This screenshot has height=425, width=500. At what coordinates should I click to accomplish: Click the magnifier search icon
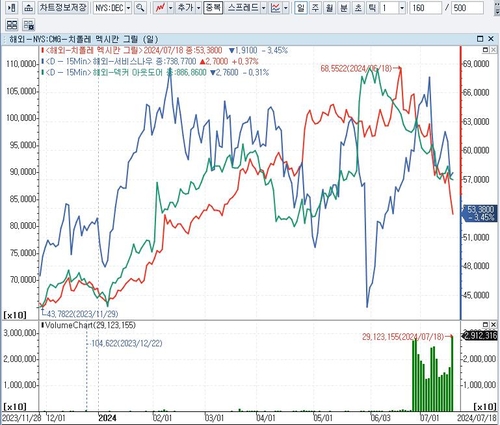click(140, 8)
